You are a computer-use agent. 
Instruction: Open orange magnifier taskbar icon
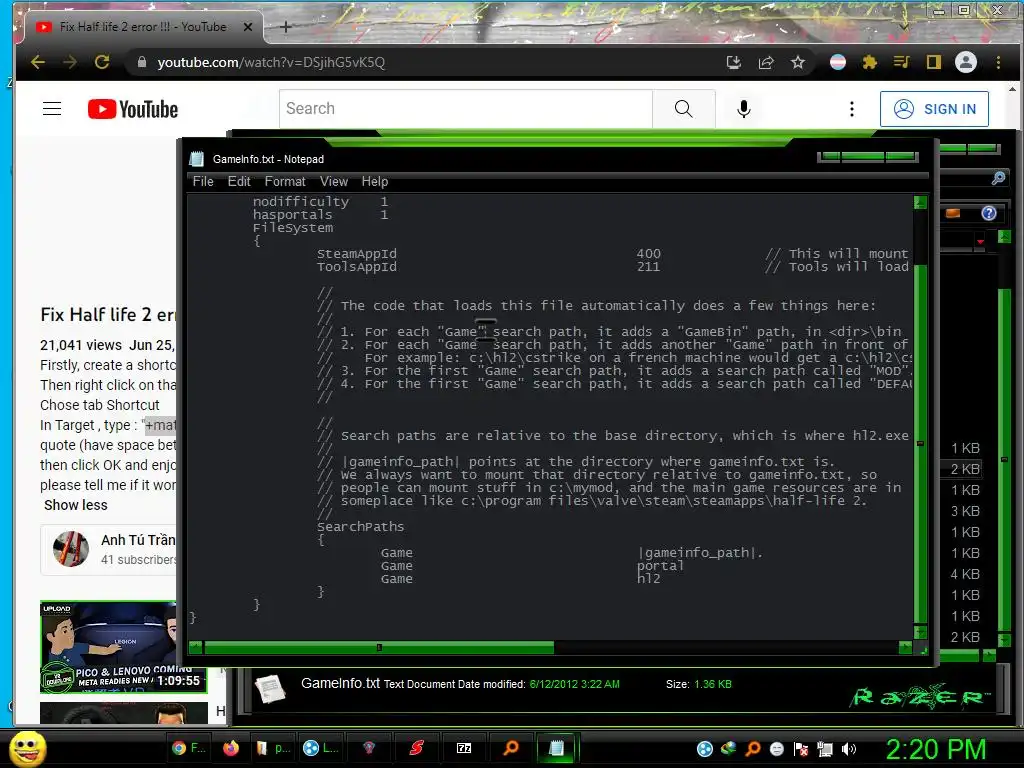tap(511, 748)
